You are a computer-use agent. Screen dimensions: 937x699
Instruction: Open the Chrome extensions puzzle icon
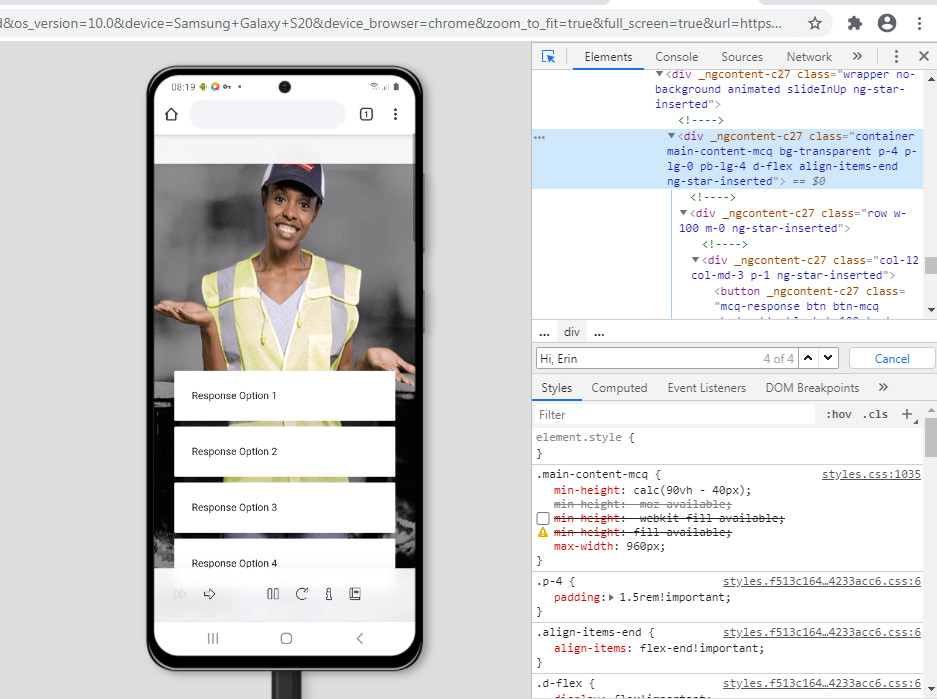point(855,23)
